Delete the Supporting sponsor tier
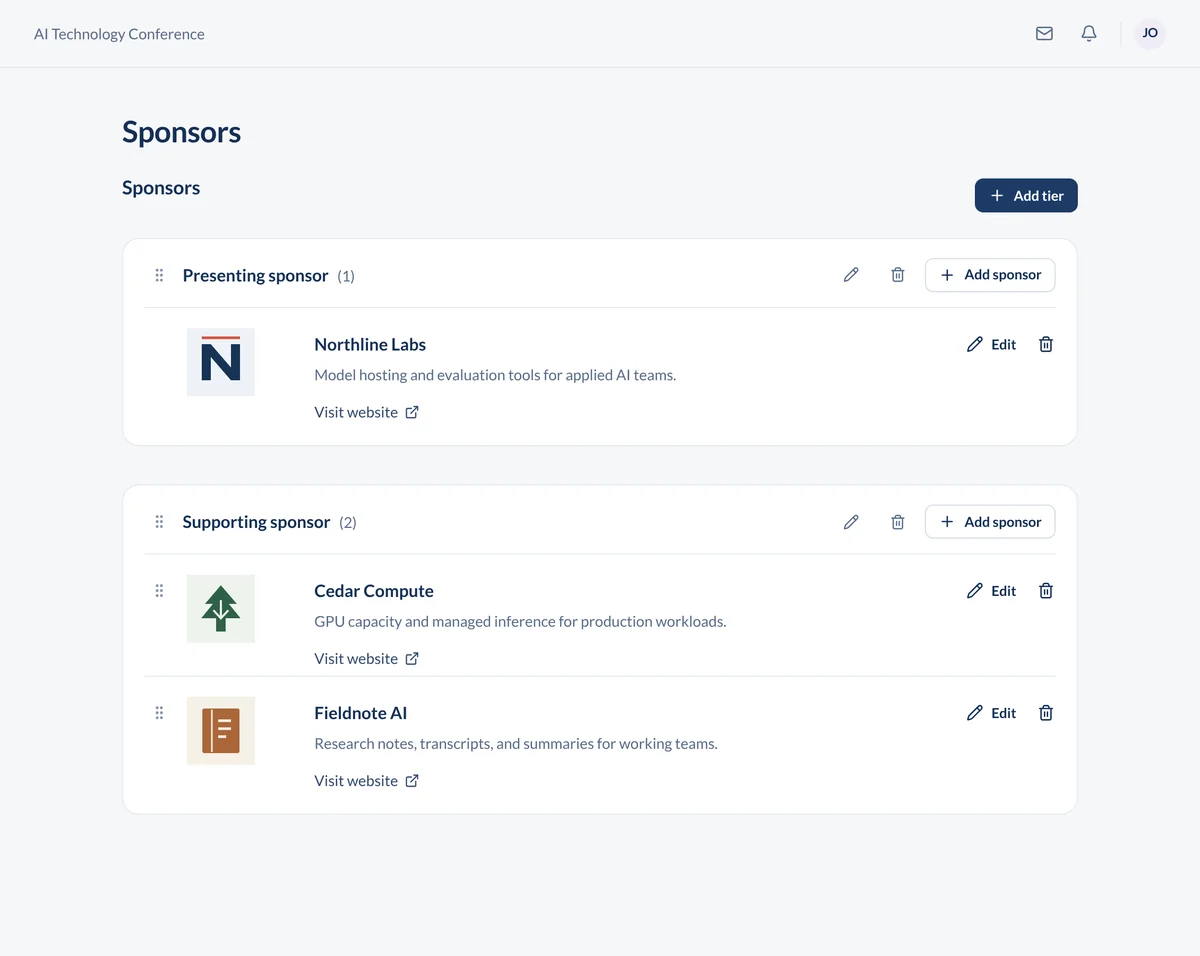The width and height of the screenshot is (1200, 956). coord(898,522)
